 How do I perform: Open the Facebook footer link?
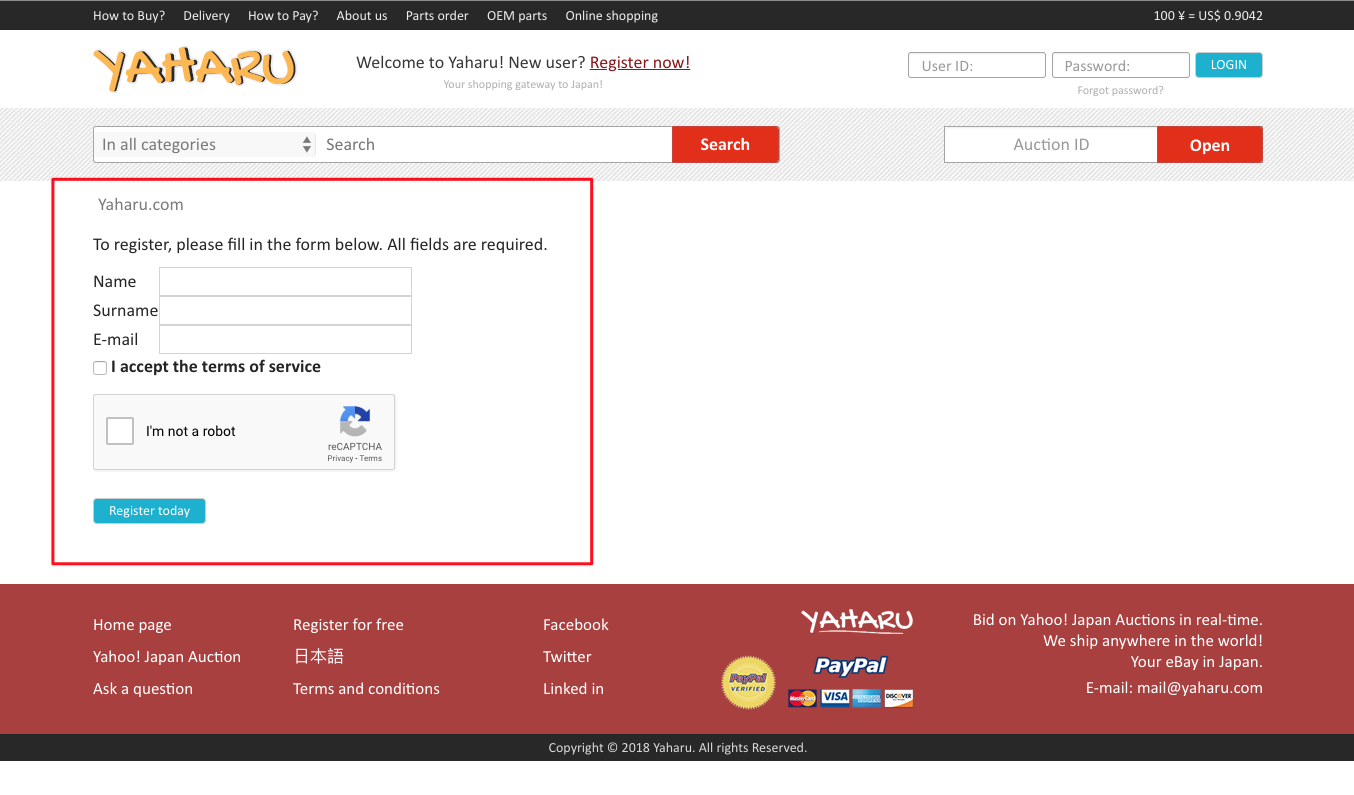tap(576, 625)
